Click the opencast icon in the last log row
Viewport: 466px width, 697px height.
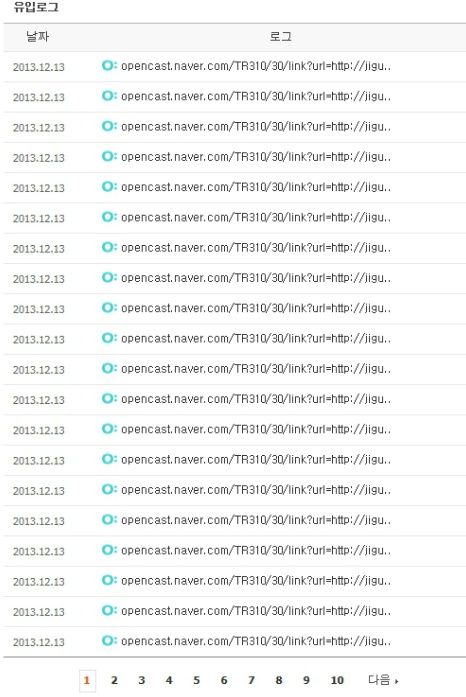click(109, 640)
